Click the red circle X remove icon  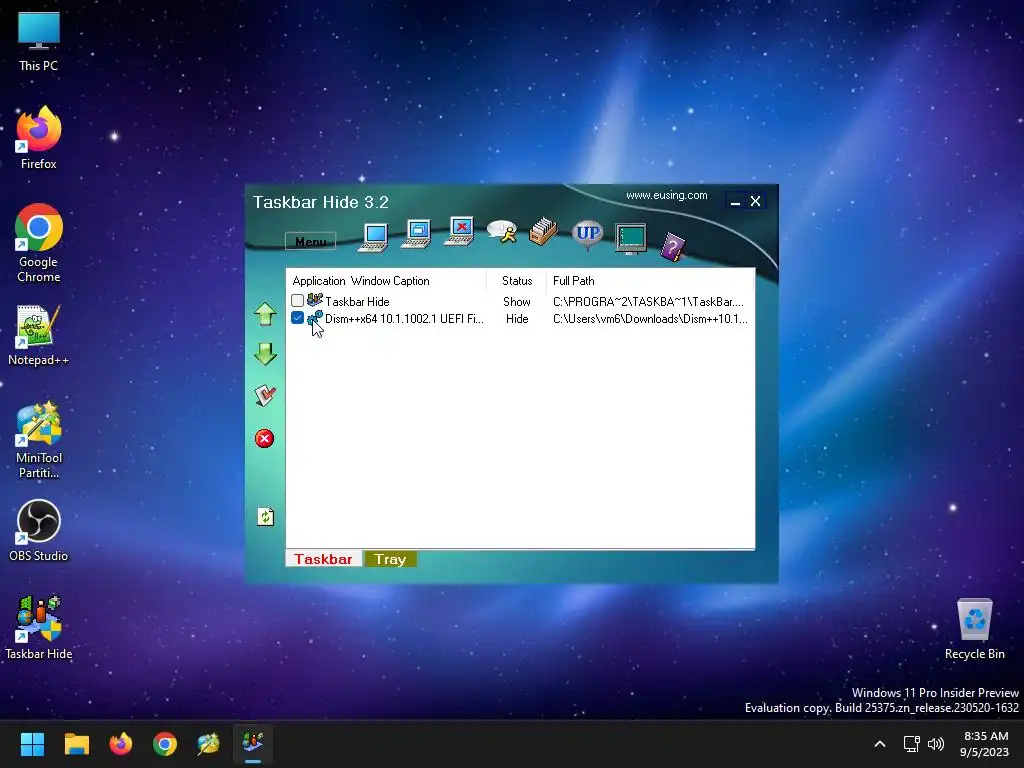coord(264,438)
